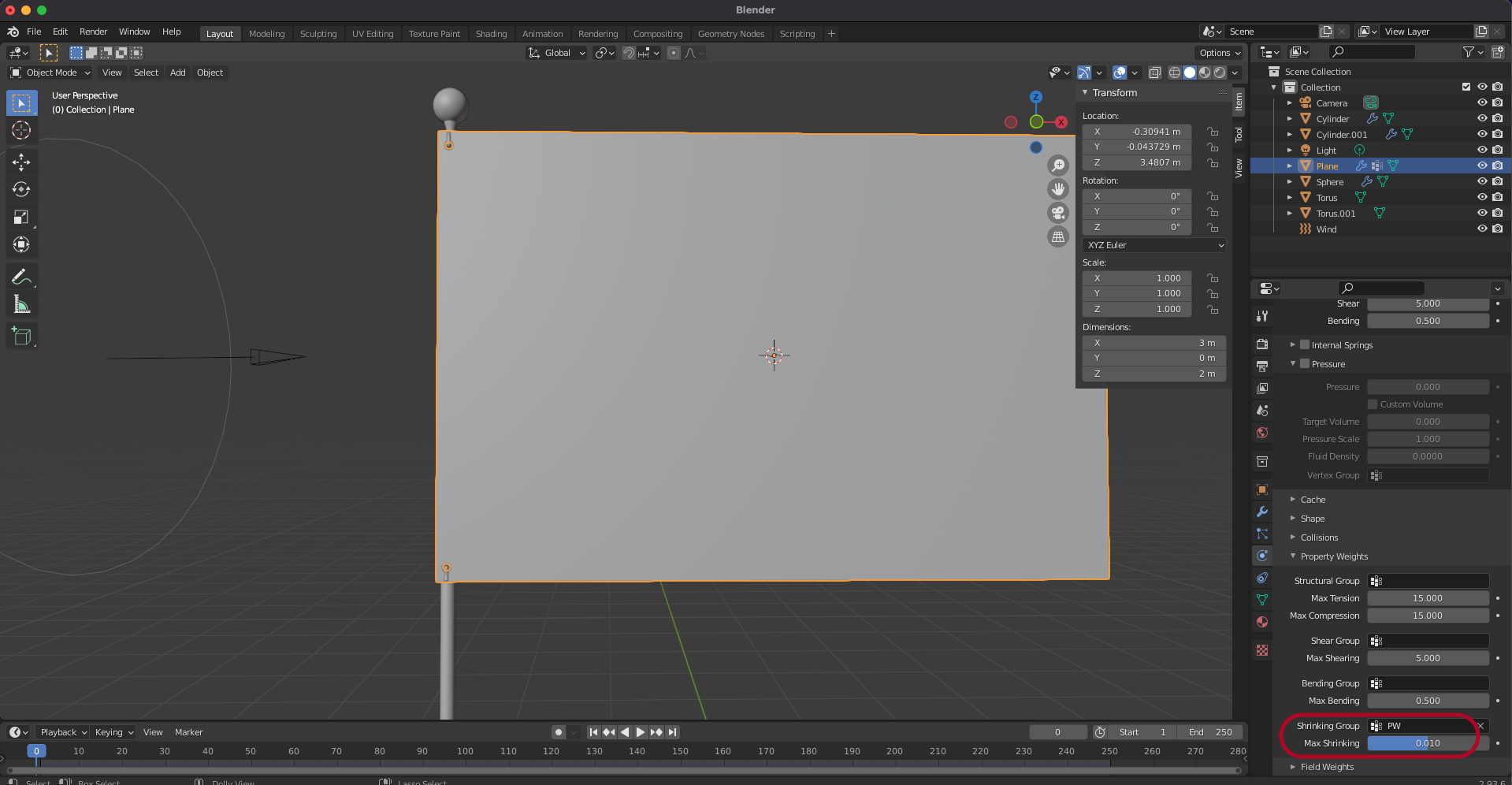The image size is (1512, 785).
Task: Adjust the Max Bending value slider
Action: (x=1428, y=701)
